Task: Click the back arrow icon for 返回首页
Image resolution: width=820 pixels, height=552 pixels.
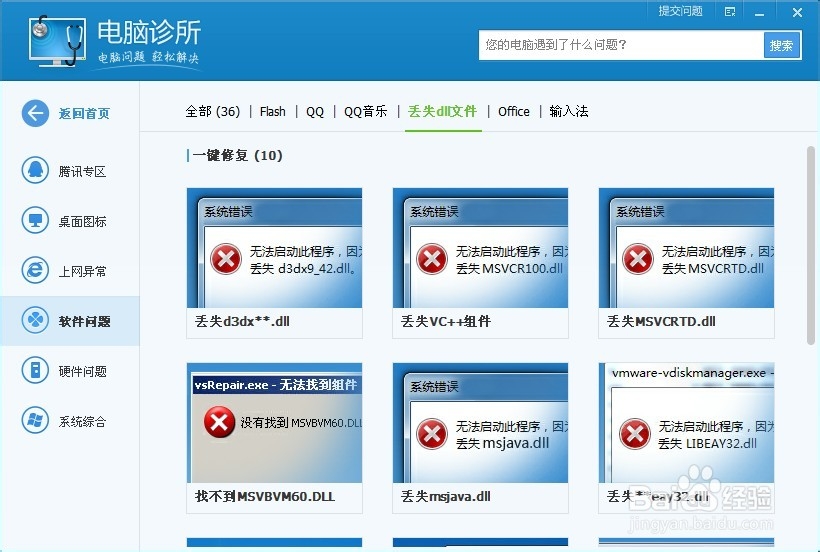Action: coord(35,113)
